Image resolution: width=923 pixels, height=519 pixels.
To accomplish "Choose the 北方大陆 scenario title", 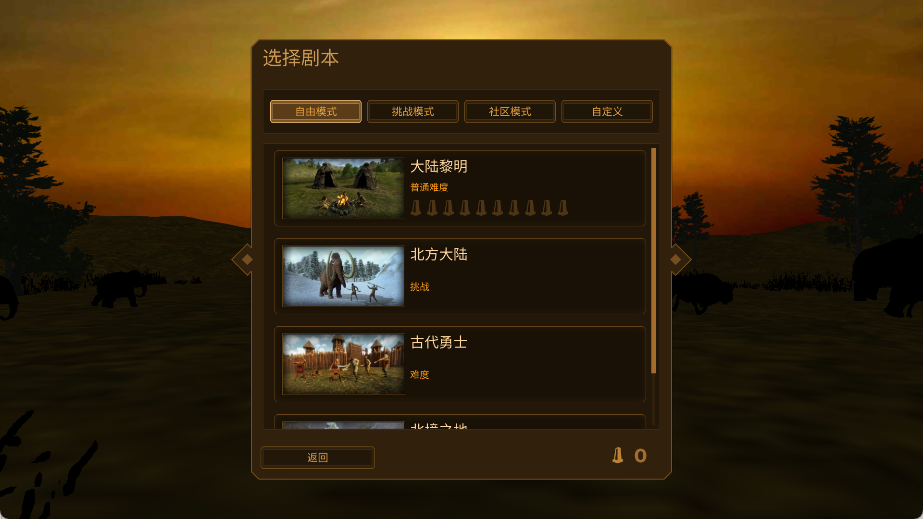I will pos(439,254).
